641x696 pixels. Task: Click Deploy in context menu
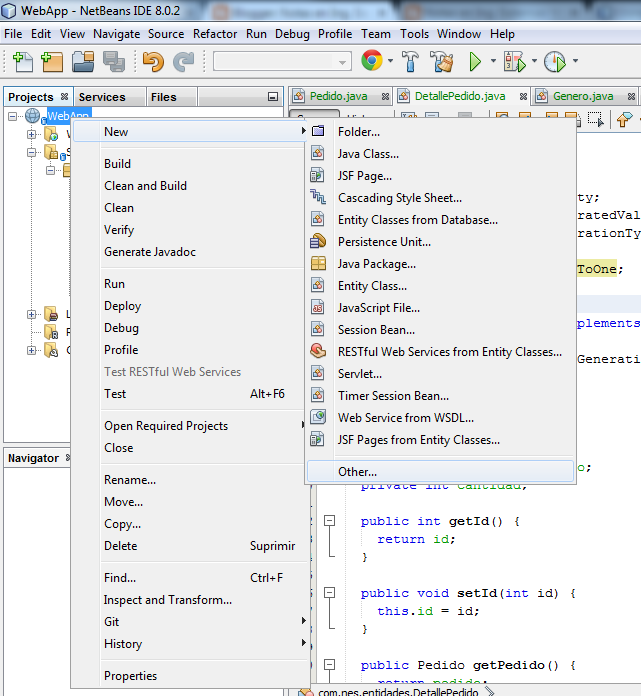[x=190, y=306]
